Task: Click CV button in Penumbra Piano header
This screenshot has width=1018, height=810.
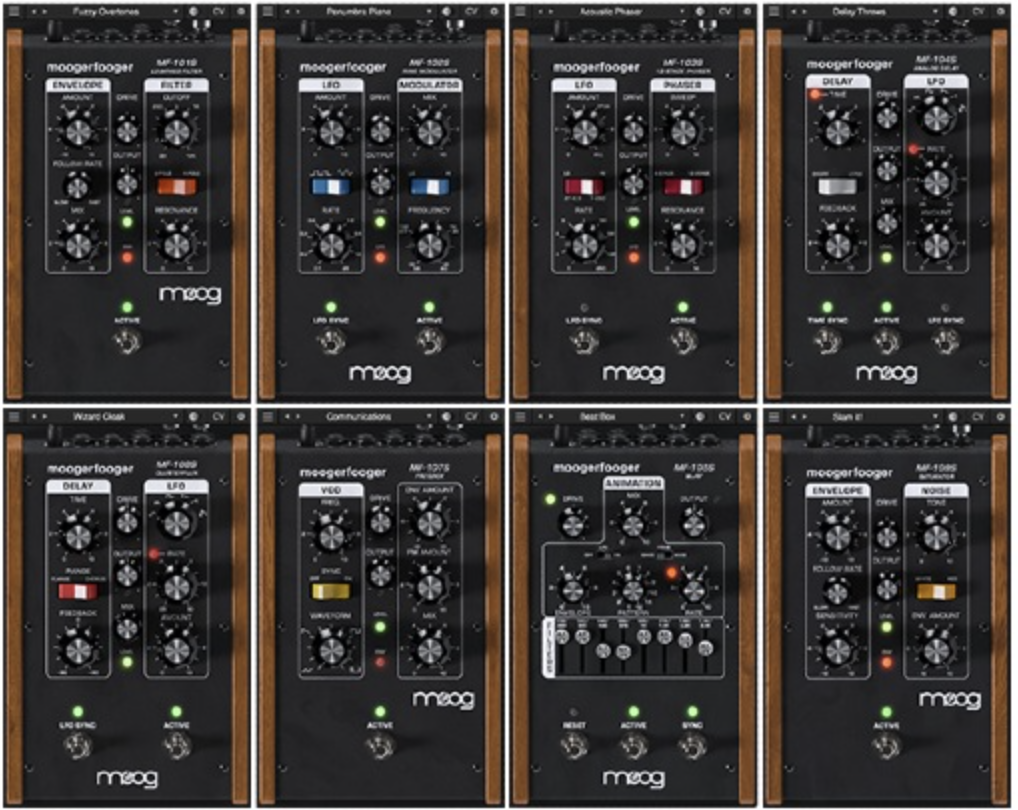Action: (471, 11)
